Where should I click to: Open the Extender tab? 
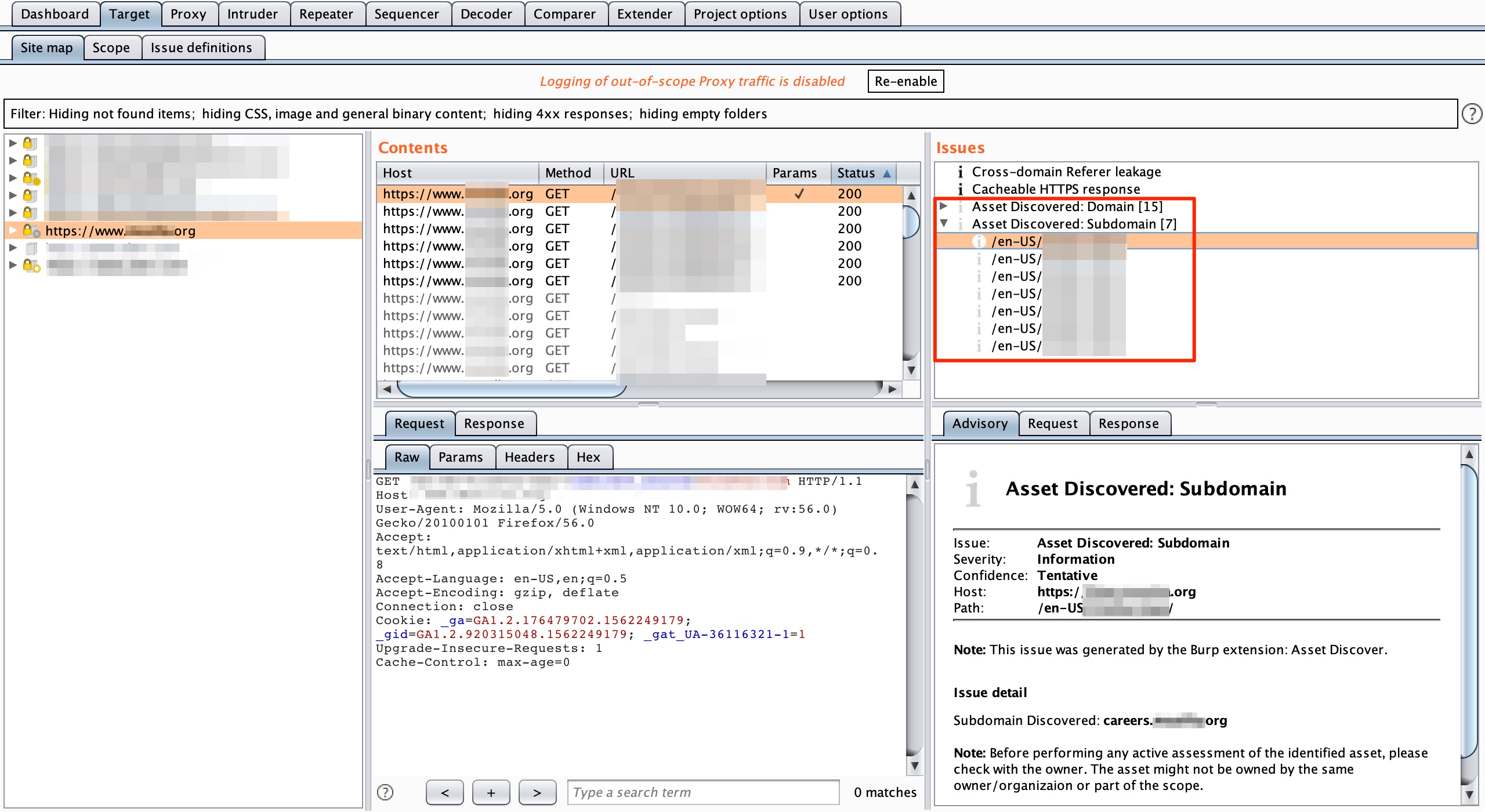click(644, 14)
